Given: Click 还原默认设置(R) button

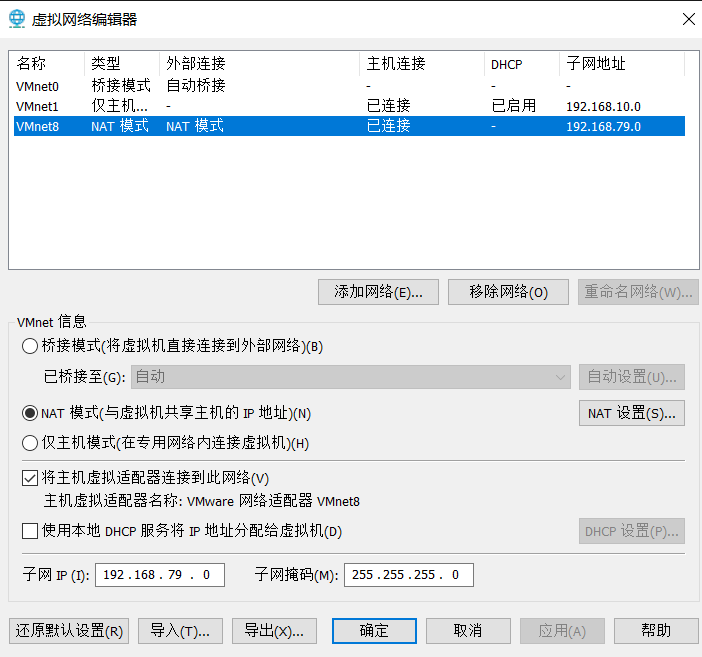Looking at the screenshot, I should (69, 631).
